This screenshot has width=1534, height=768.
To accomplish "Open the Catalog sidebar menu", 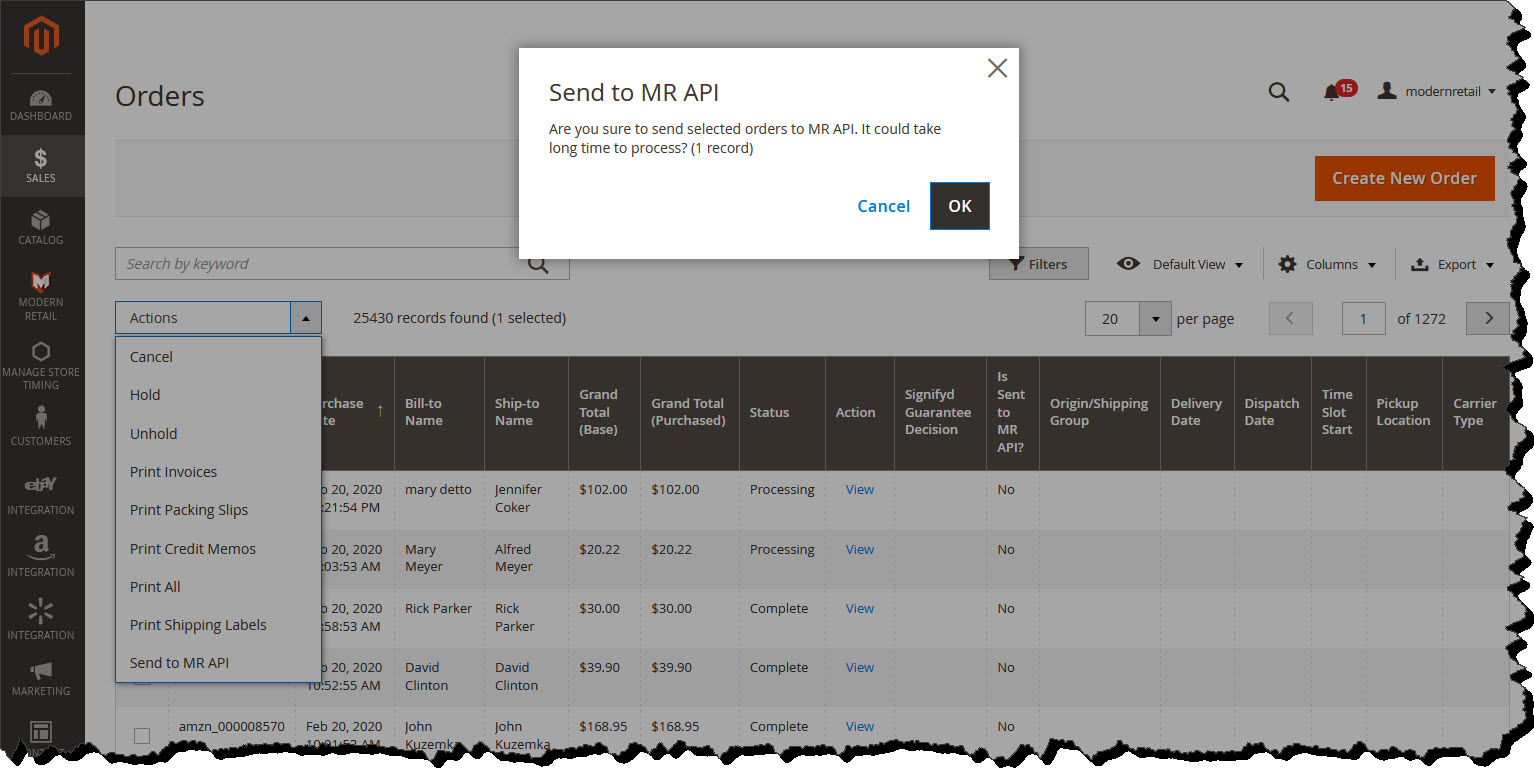I will click(41, 227).
